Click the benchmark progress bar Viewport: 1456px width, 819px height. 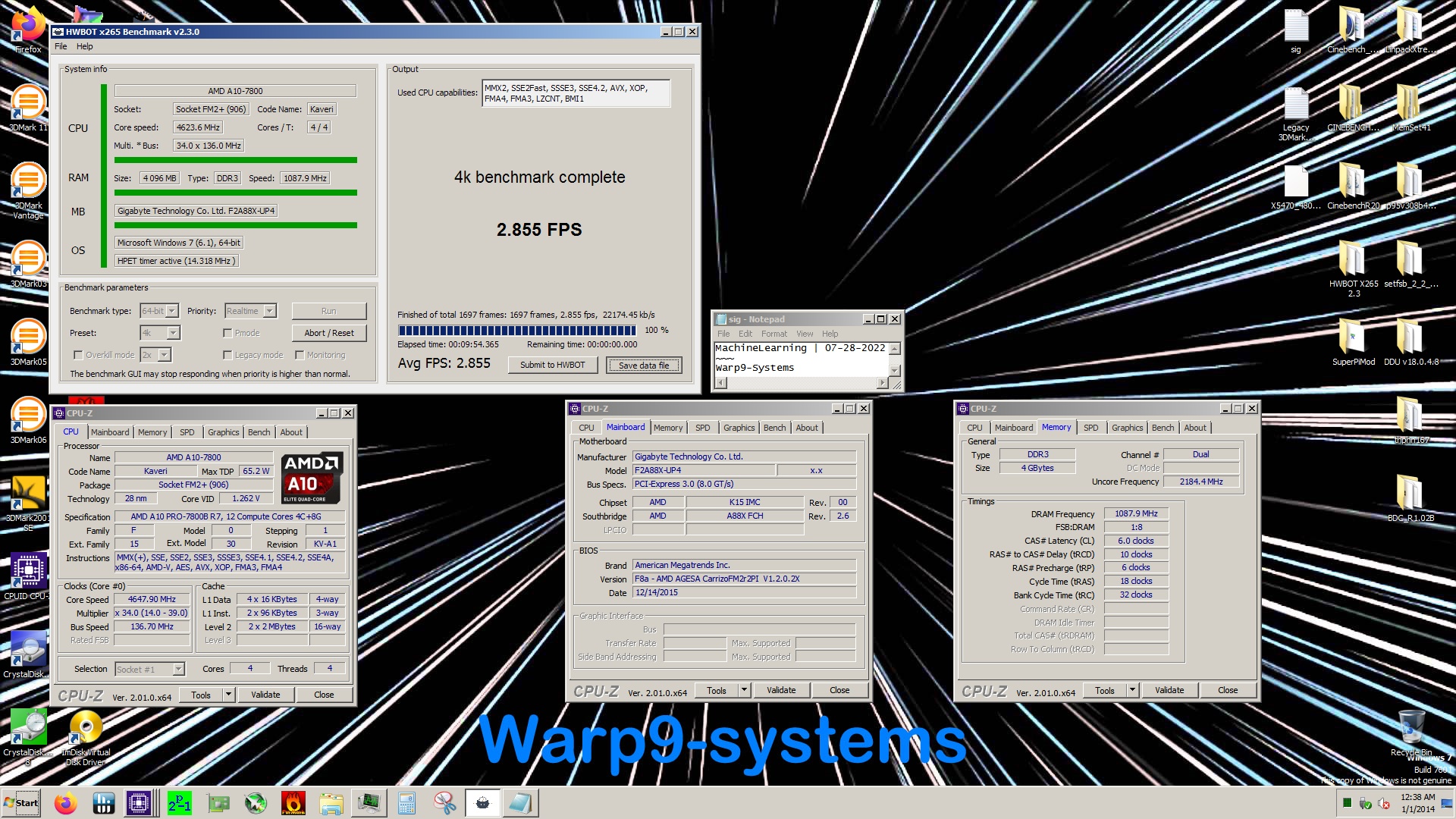click(517, 331)
